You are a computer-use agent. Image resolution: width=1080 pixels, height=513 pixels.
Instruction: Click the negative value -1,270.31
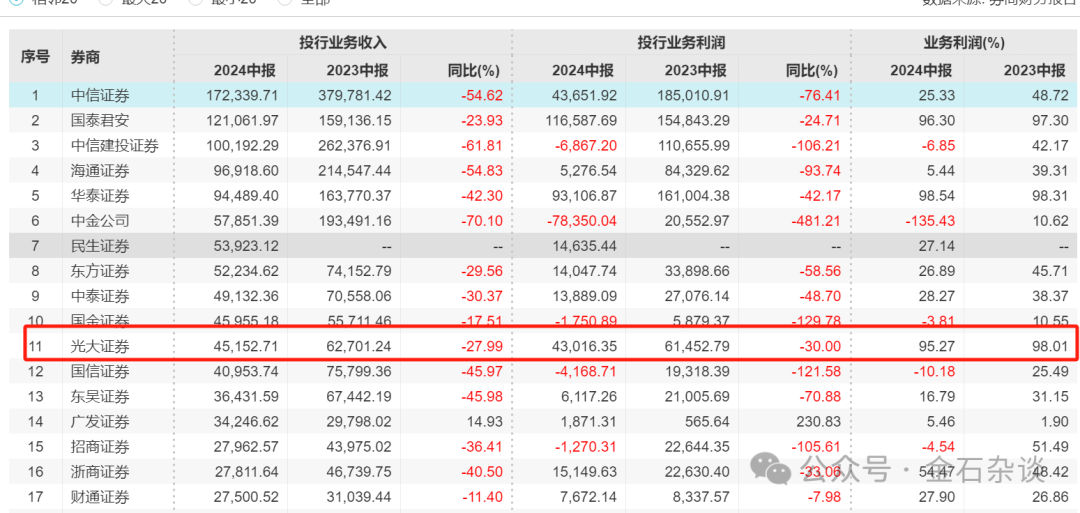click(585, 447)
